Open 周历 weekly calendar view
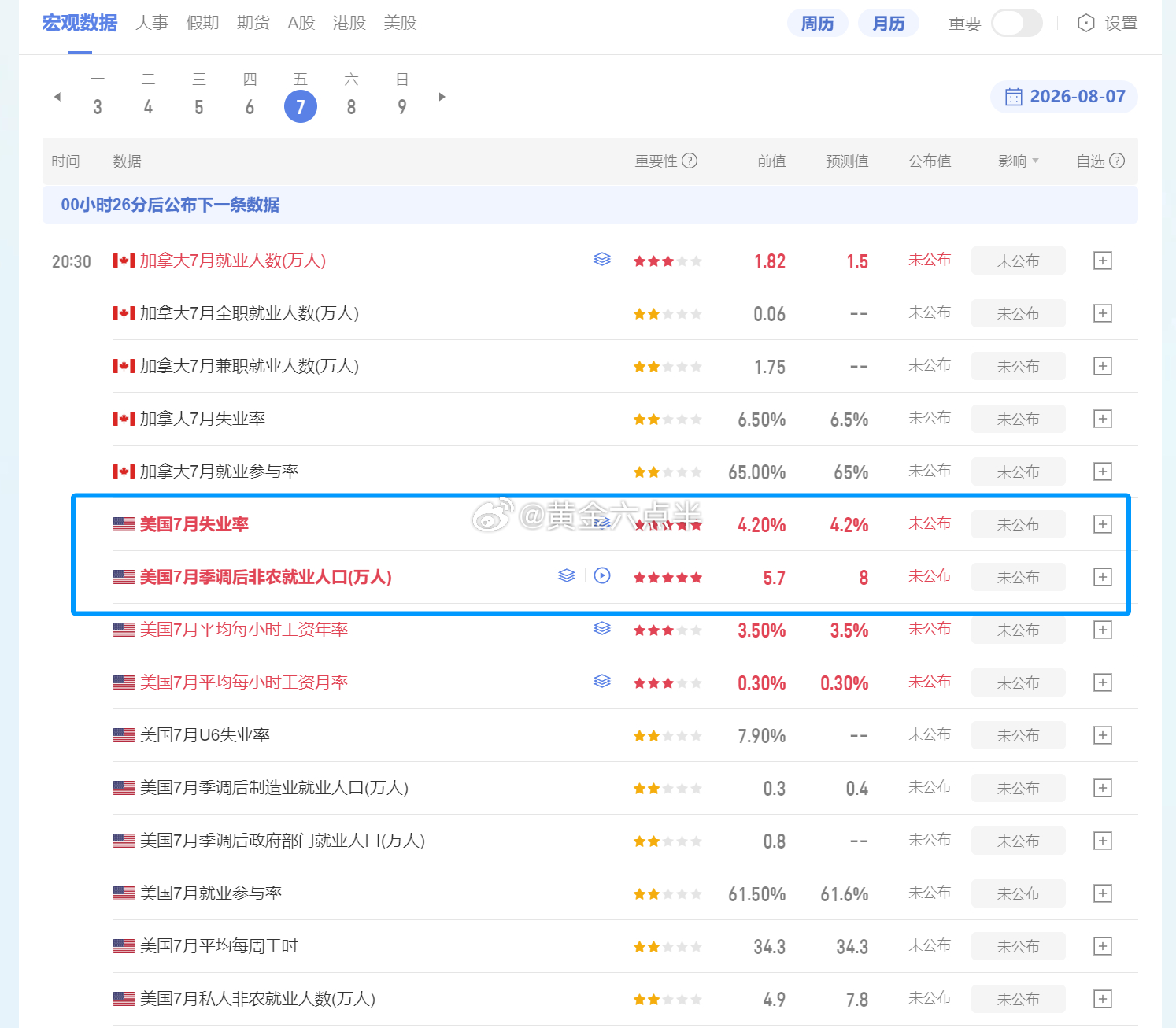This screenshot has height=1028, width=1176. point(818,24)
